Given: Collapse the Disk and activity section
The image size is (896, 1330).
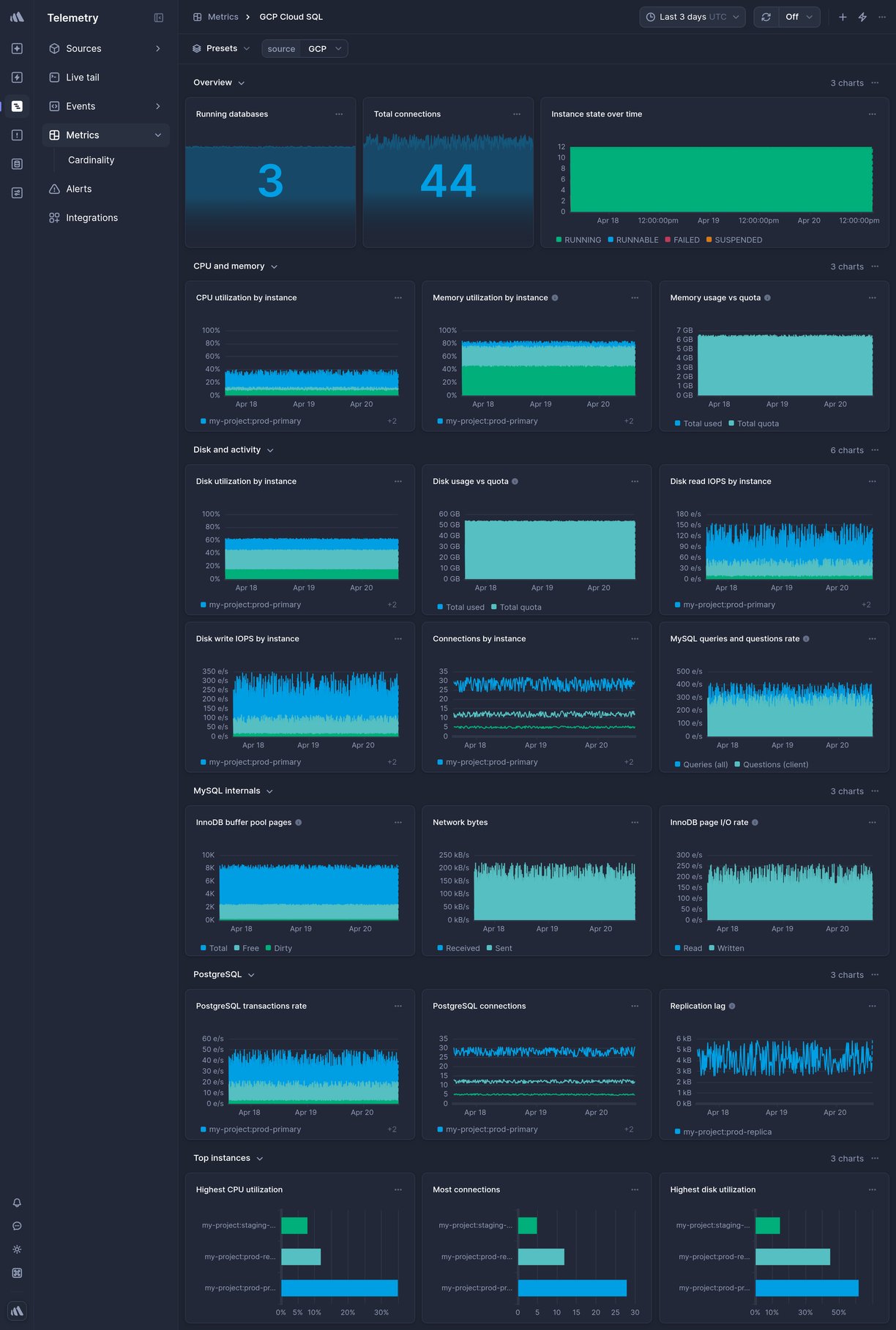Looking at the screenshot, I should point(233,450).
